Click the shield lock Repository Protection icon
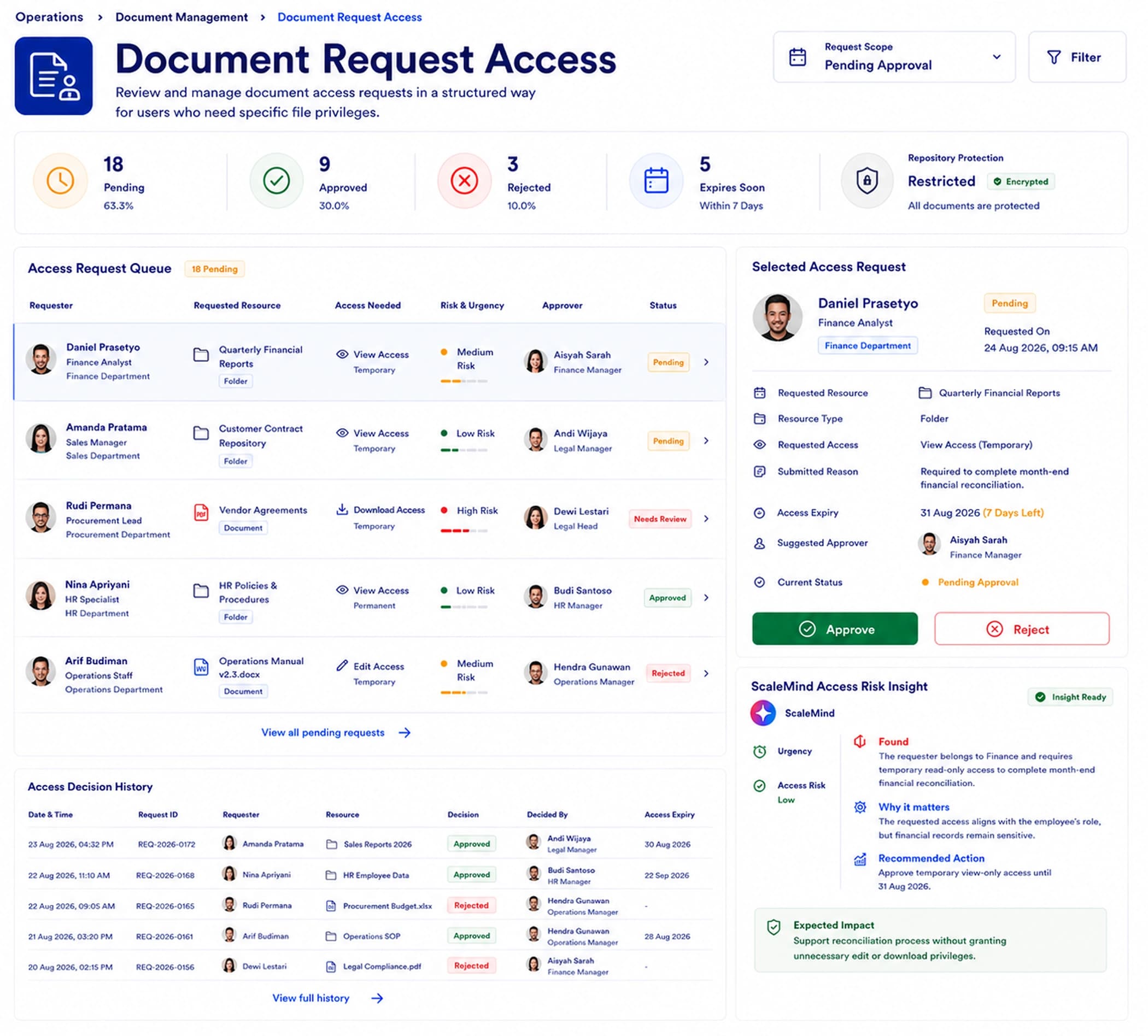The image size is (1148, 1036). [866, 181]
